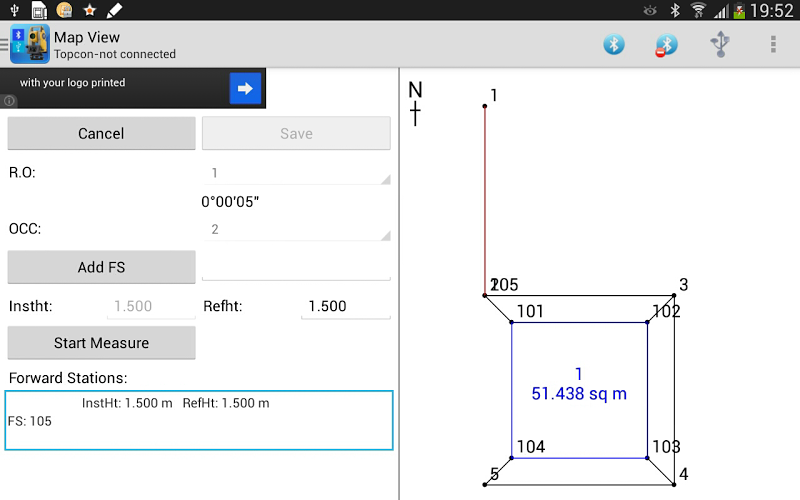Click the blue arrow on the ad banner
This screenshot has height=500, width=800.
pyautogui.click(x=245, y=88)
